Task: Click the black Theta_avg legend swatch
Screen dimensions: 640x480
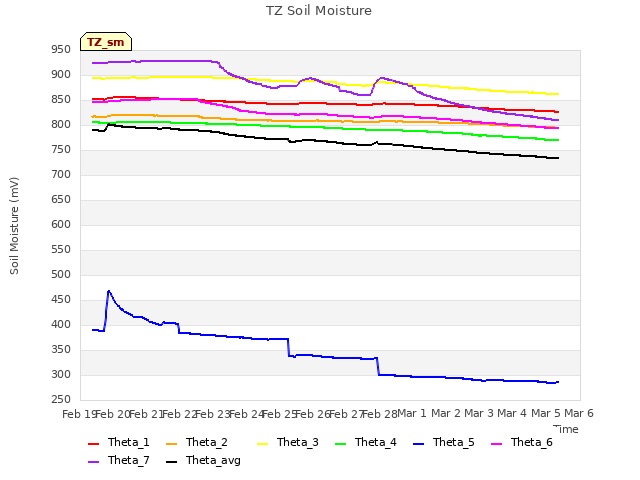Action: click(x=172, y=462)
